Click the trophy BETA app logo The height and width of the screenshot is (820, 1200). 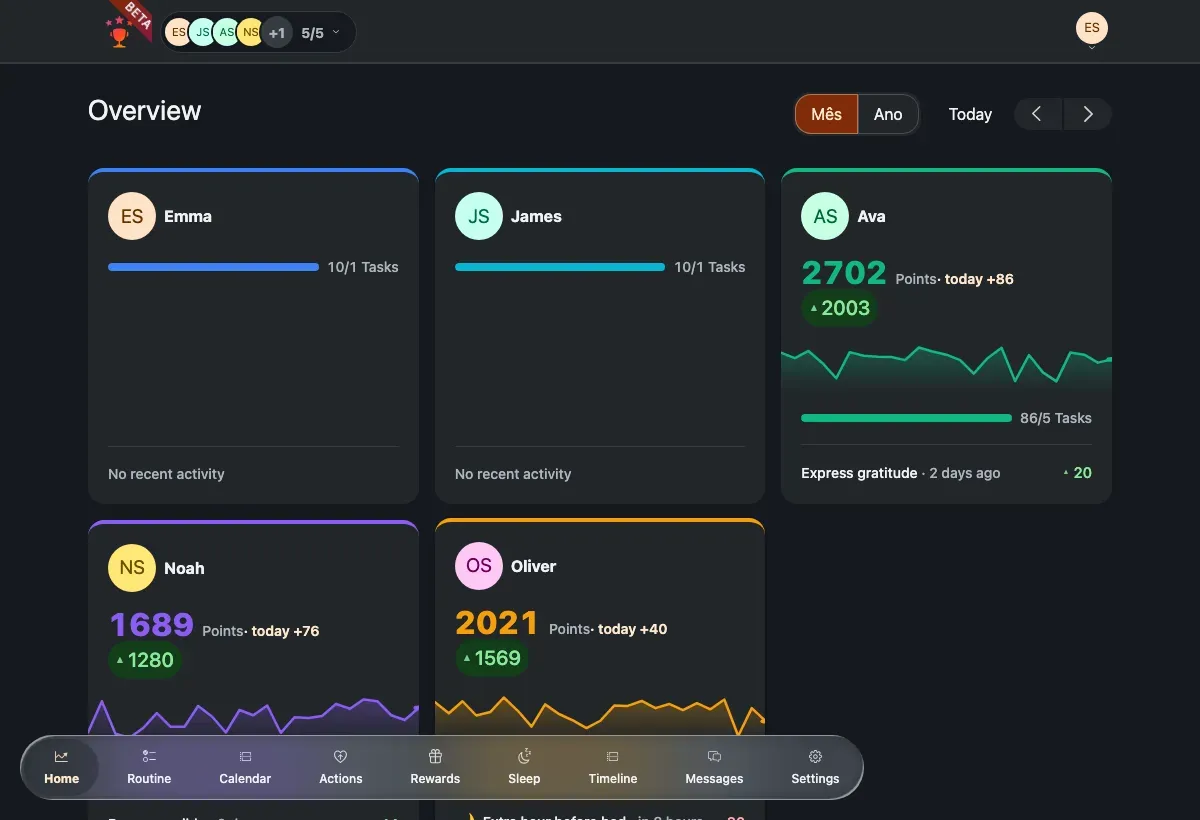click(126, 26)
